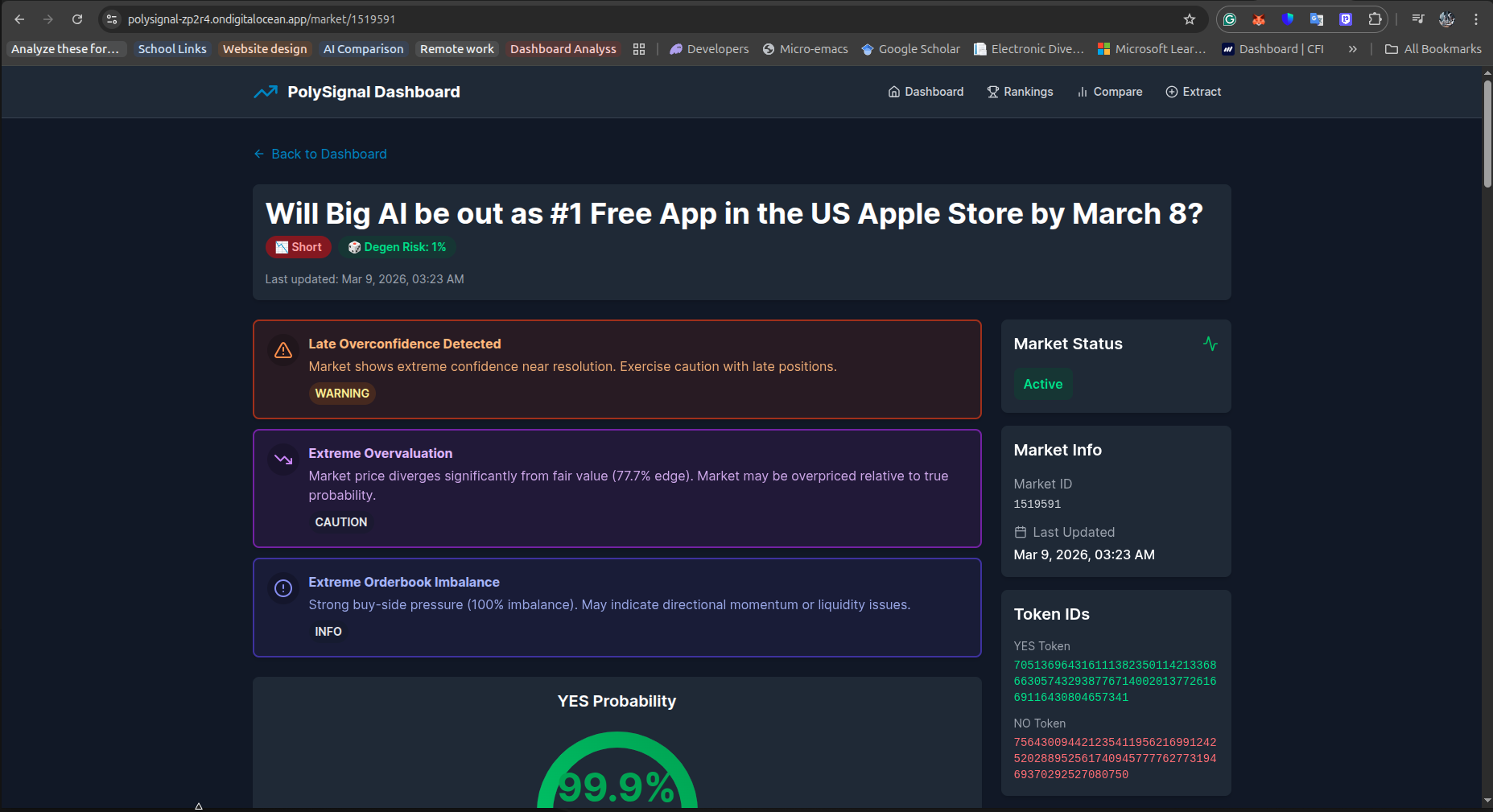
Task: Reload the page with the refresh icon
Action: point(77,19)
